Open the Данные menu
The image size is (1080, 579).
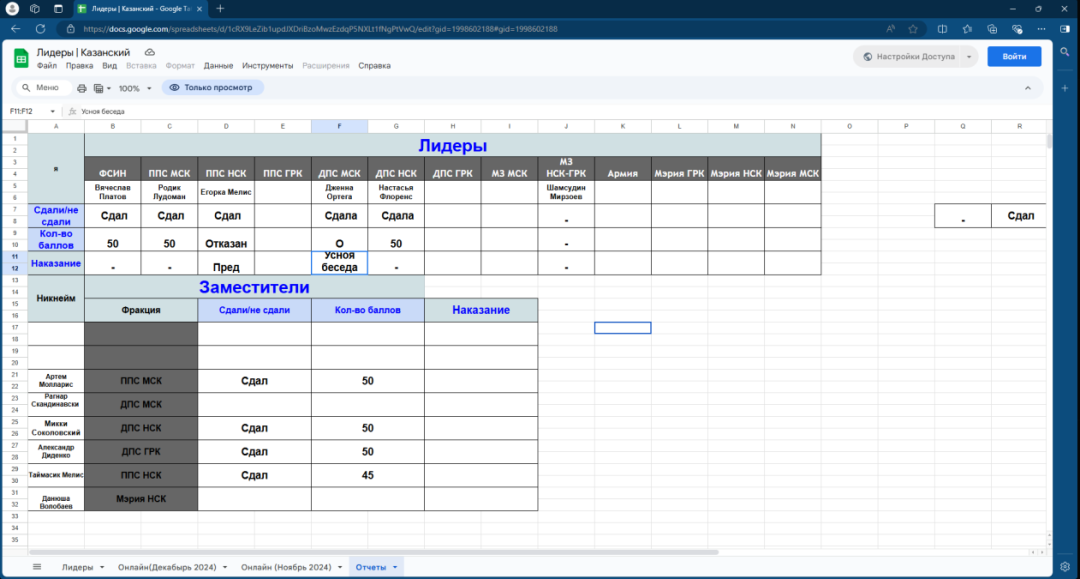218,66
